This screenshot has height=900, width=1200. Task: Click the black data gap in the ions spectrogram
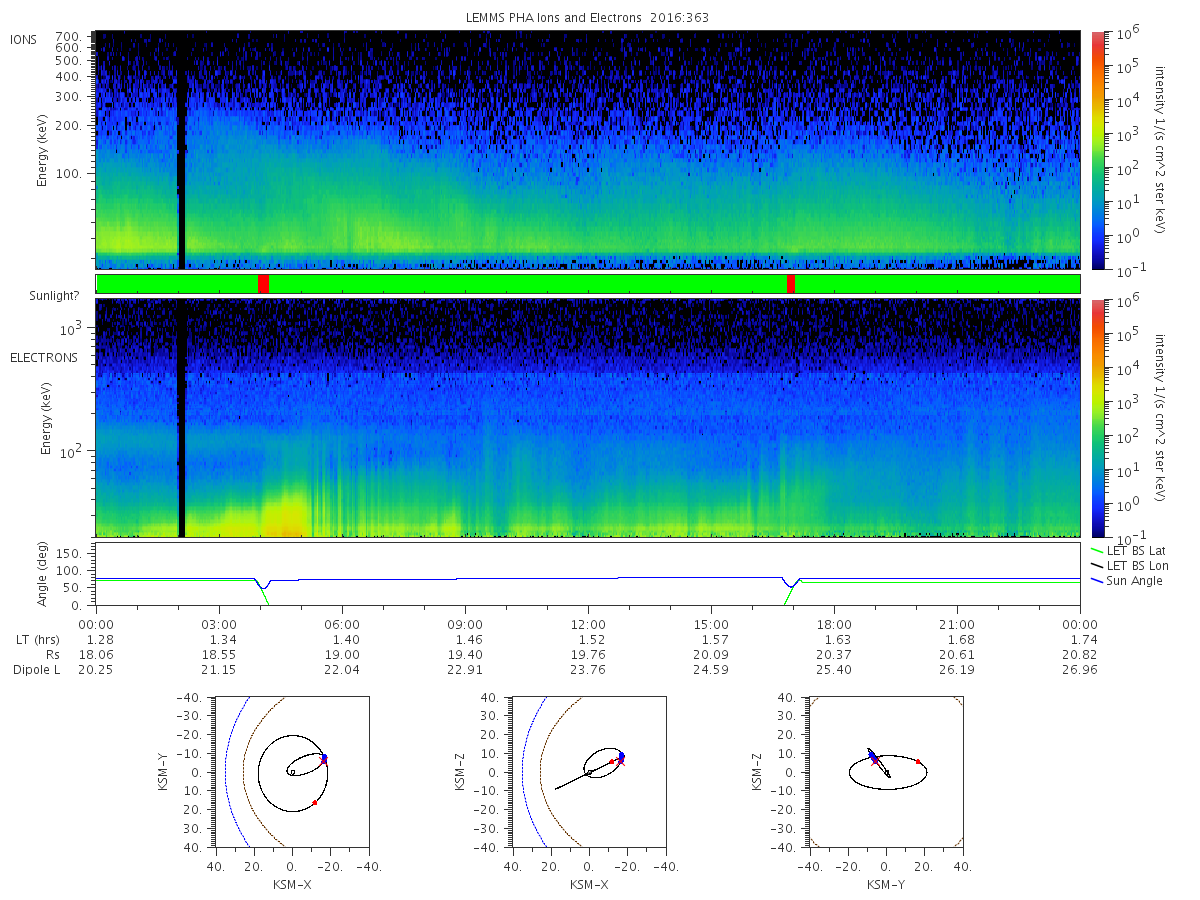pos(181,150)
